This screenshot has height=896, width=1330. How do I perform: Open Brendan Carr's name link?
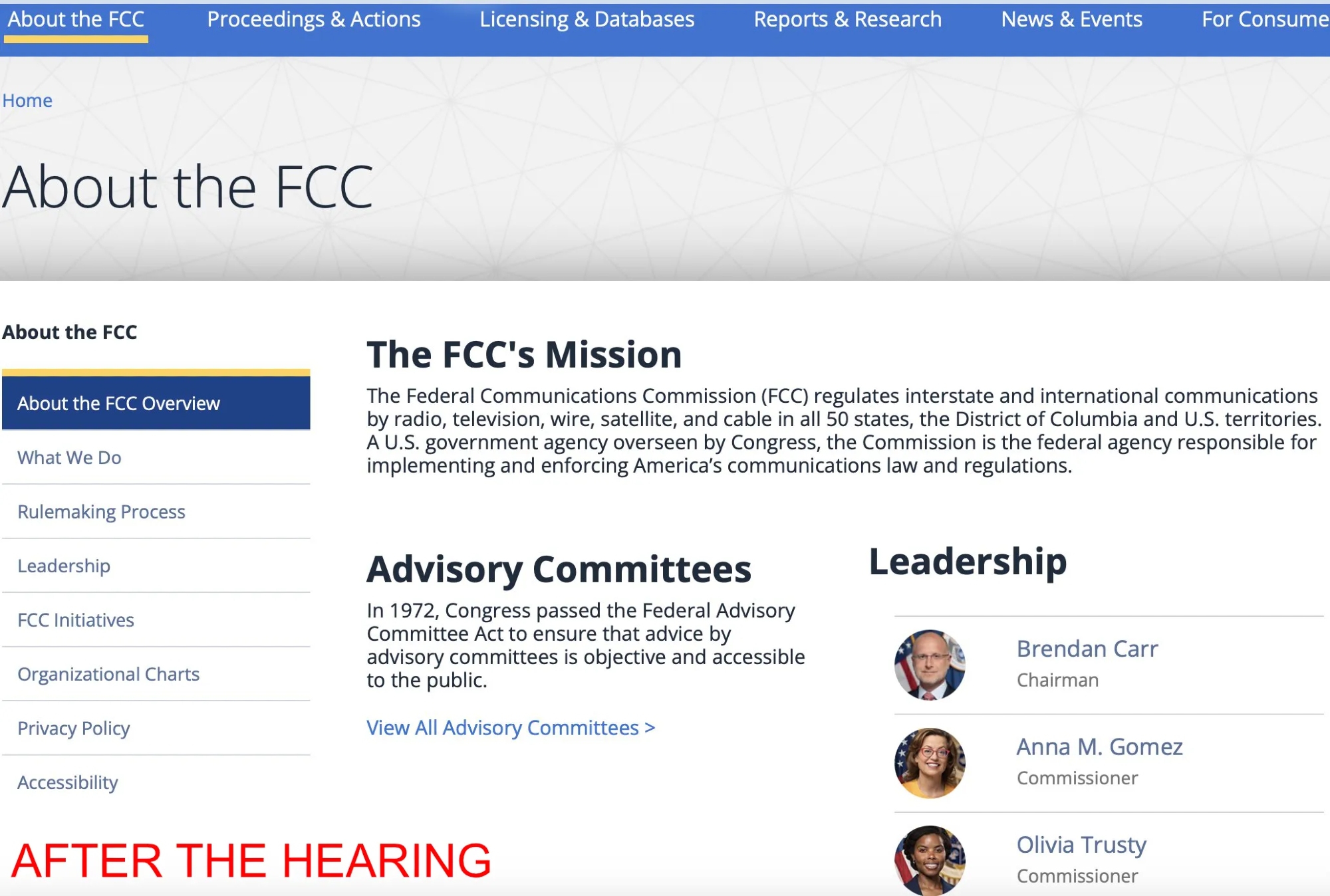[x=1087, y=649]
